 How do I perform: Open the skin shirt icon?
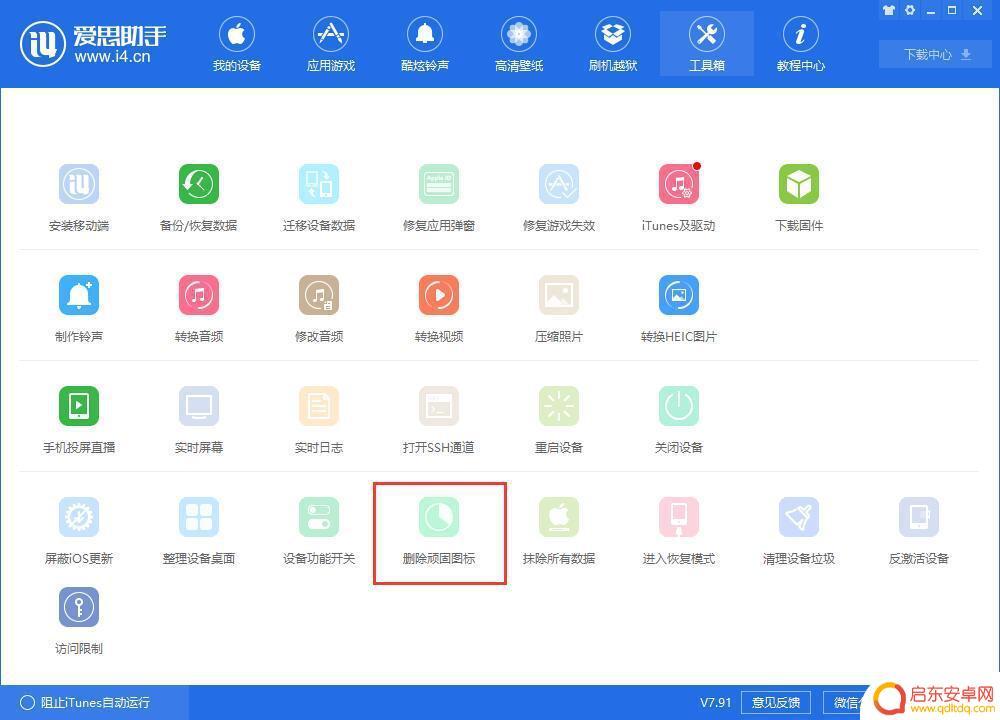888,10
